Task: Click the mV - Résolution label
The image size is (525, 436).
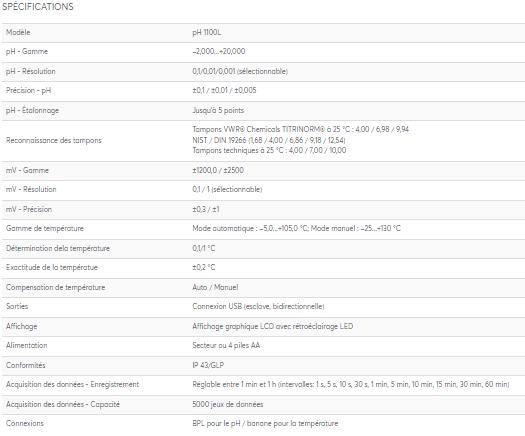Action: tap(31, 190)
